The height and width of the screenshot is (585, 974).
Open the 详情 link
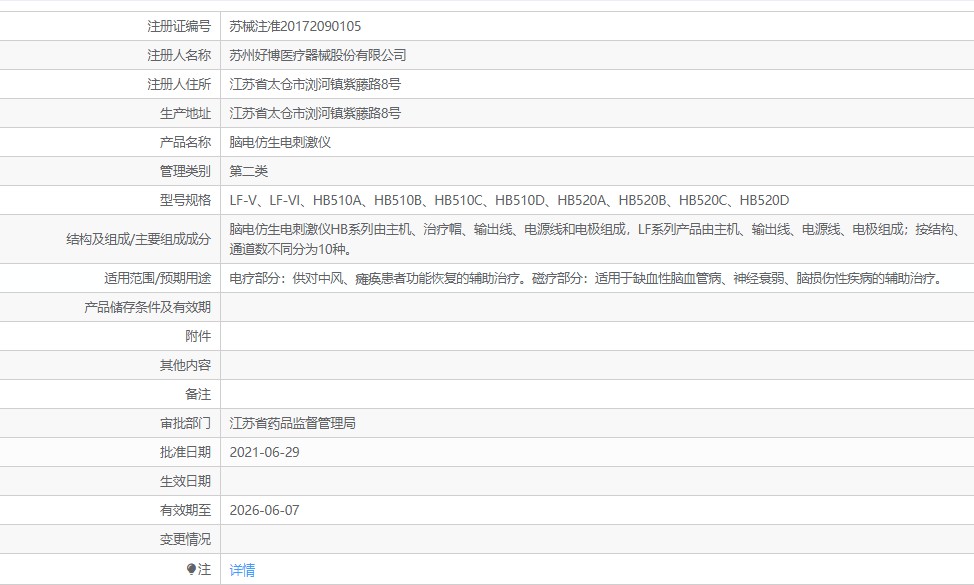(242, 569)
